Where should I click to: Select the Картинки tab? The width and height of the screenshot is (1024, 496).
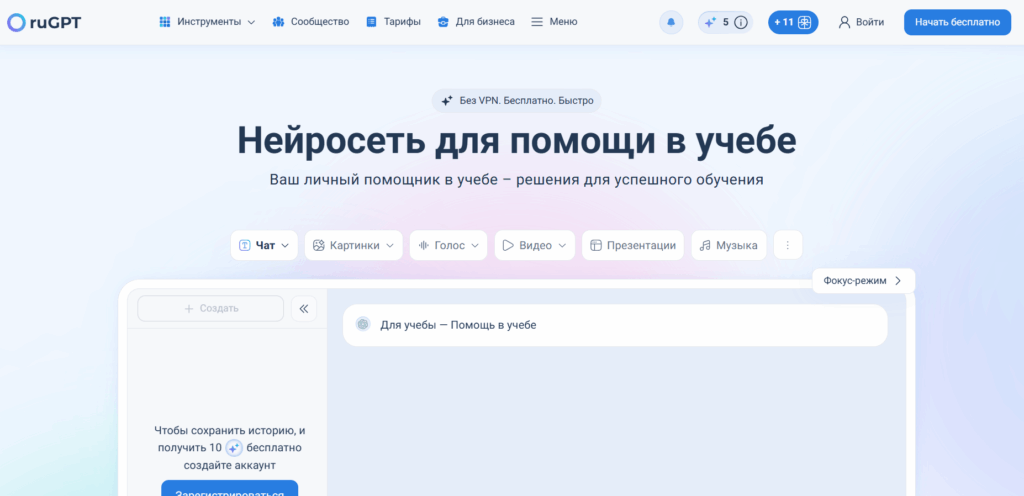click(353, 245)
